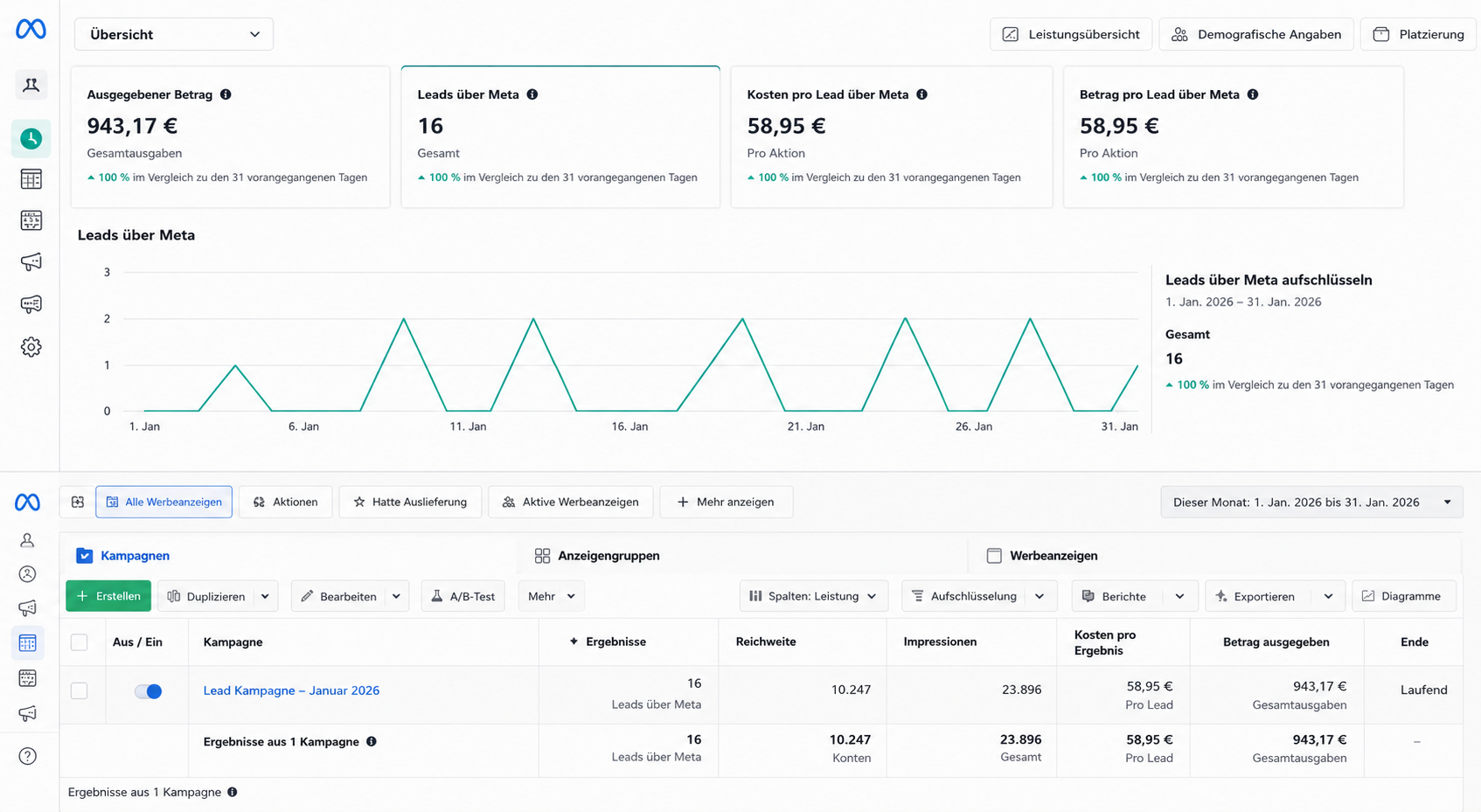Click the Meta logo above the Übersicht chart
Image resolution: width=1481 pixels, height=812 pixels.
coord(31,29)
